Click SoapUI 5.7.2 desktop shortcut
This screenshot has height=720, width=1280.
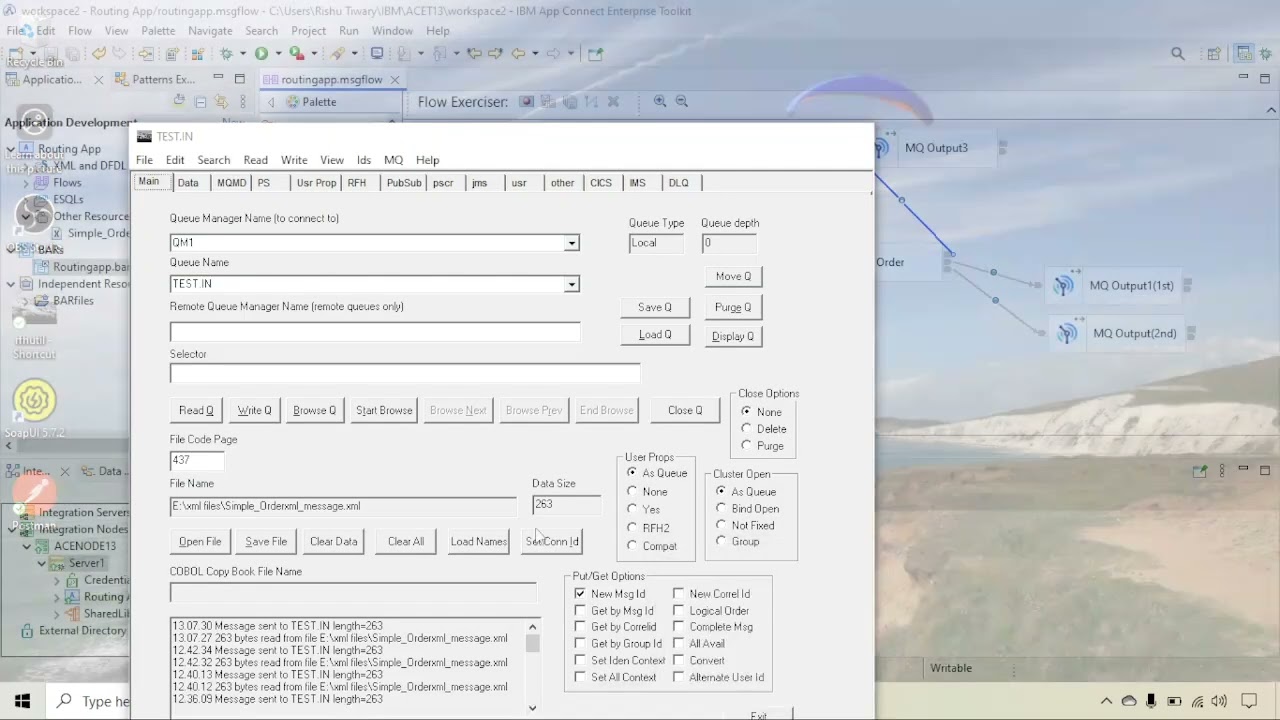(34, 410)
